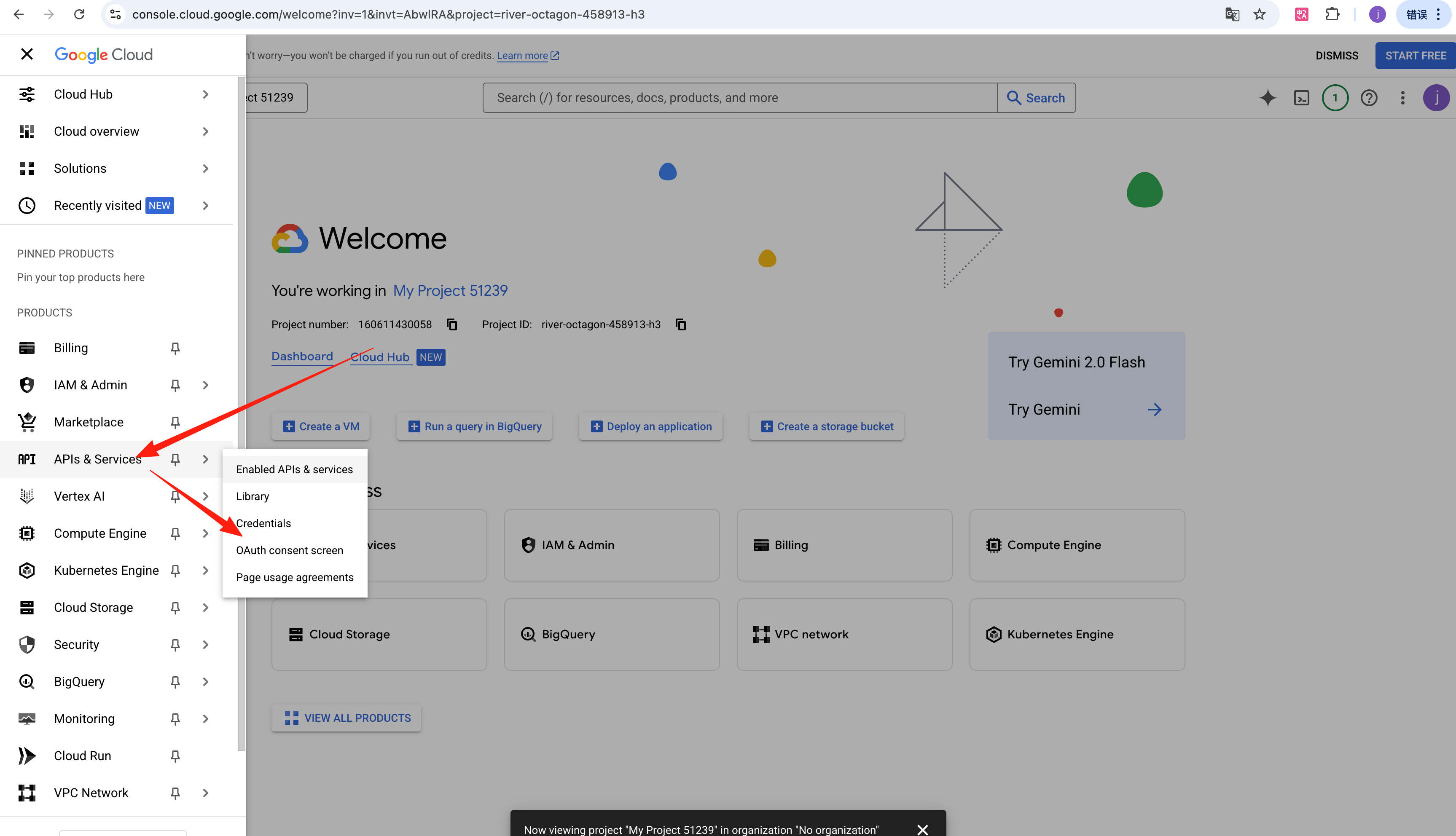Pin the IAM & Admin product
The image size is (1456, 836).
[175, 385]
